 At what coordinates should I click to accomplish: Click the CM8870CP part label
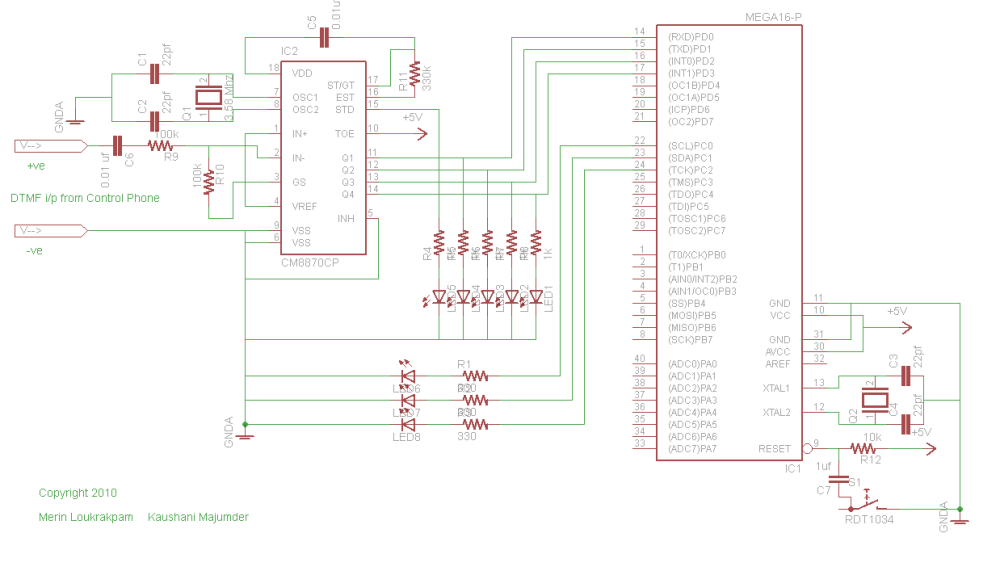point(310,262)
